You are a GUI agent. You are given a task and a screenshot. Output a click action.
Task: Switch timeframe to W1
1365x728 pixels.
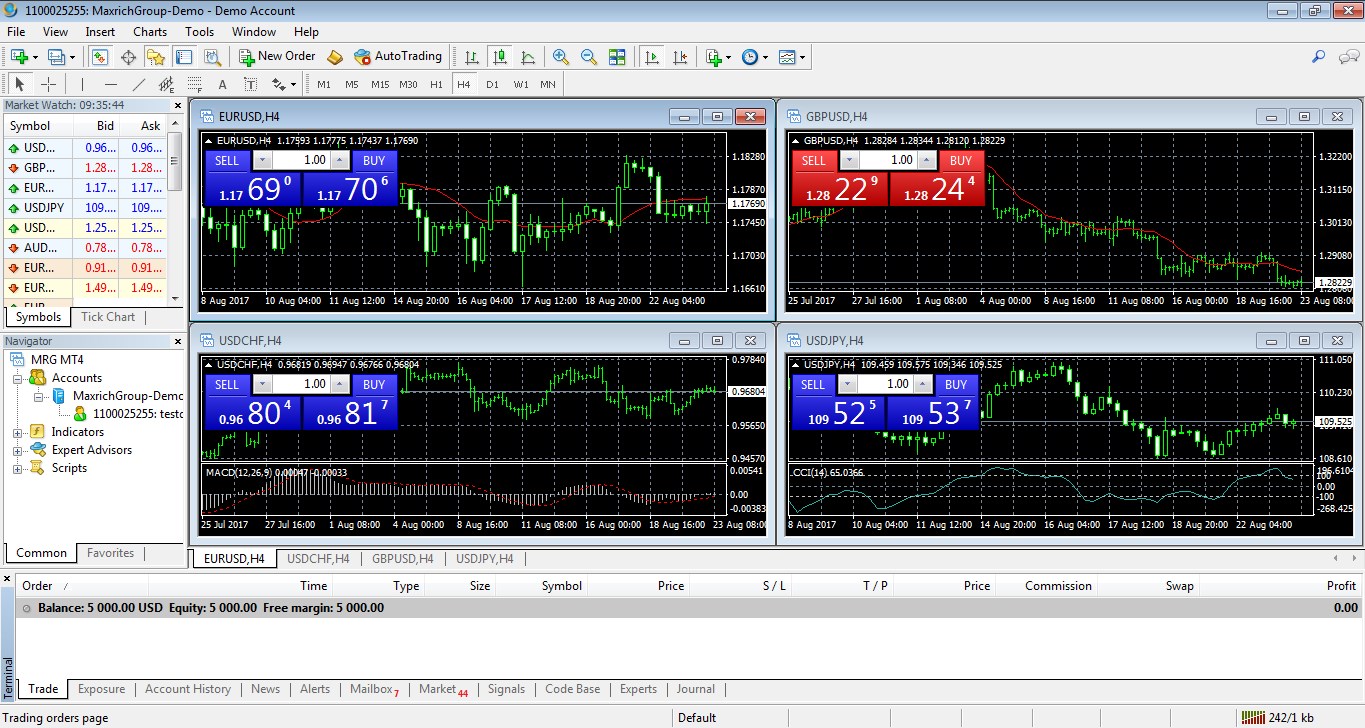click(x=521, y=84)
